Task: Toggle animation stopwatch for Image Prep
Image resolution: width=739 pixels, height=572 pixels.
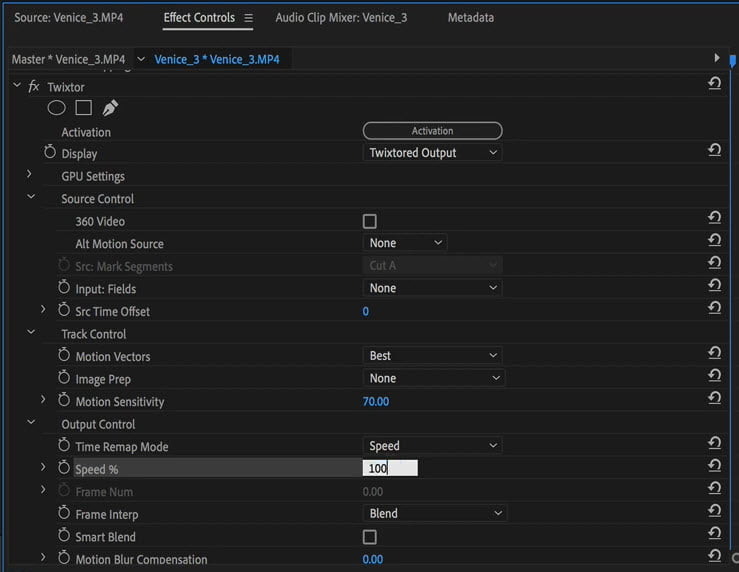Action: tap(64, 377)
